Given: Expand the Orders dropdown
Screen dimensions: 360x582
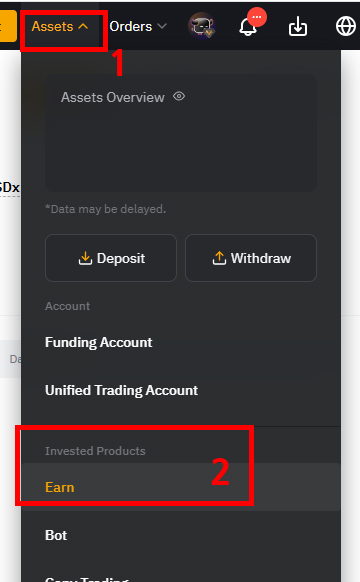Looking at the screenshot, I should tap(138, 26).
